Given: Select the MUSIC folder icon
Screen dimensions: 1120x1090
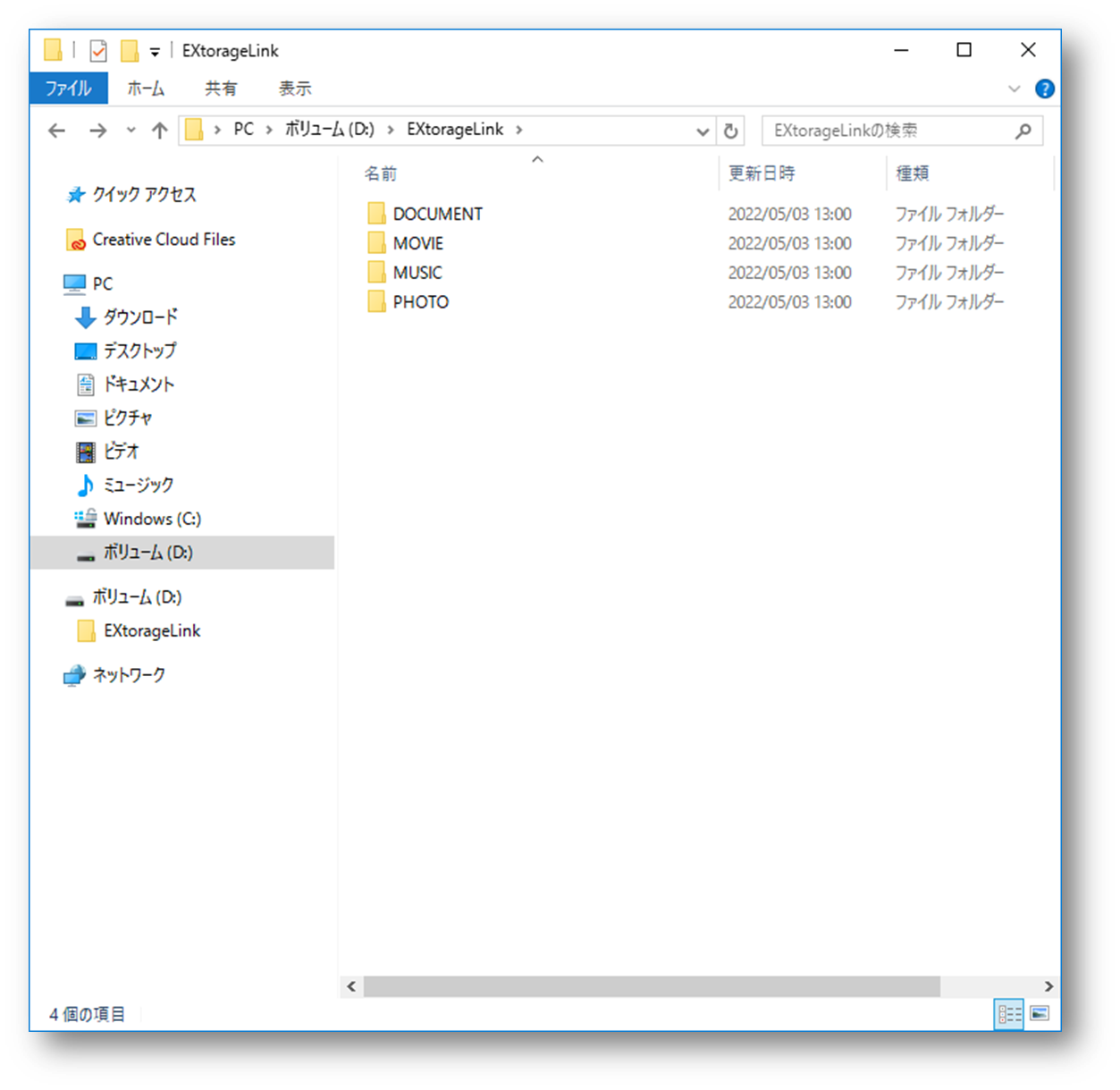Looking at the screenshot, I should click(376, 273).
